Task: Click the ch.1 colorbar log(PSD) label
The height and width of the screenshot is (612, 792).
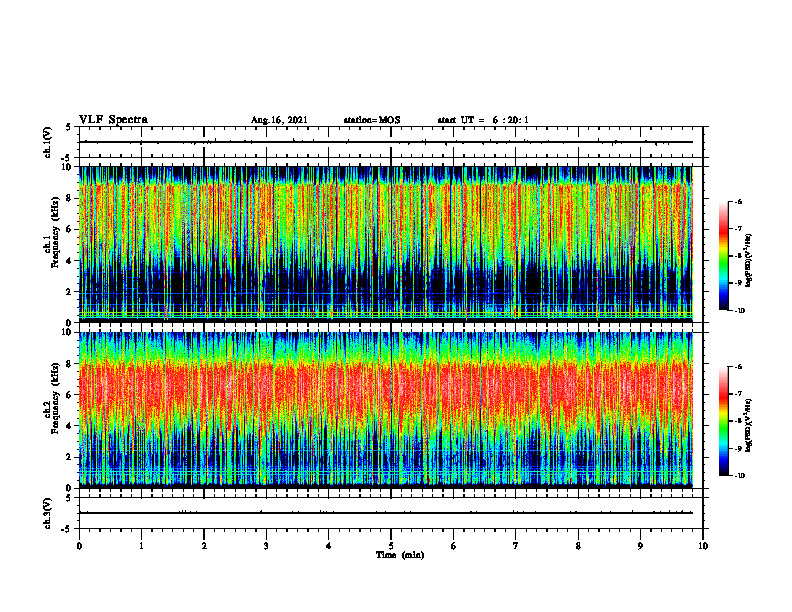Action: click(749, 261)
